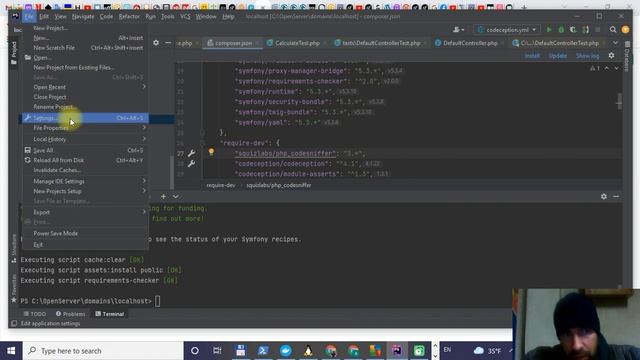Open the Structure tool window side tab
Viewport: 640px width, 360px height.
13,248
